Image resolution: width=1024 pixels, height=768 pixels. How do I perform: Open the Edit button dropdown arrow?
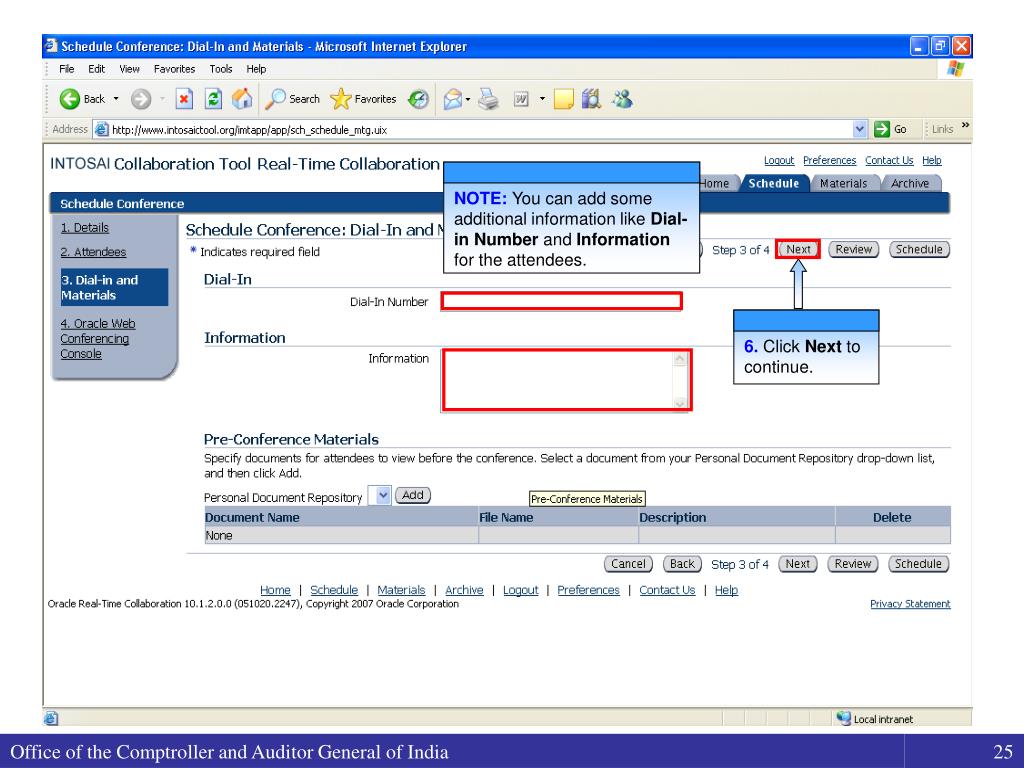pos(542,99)
